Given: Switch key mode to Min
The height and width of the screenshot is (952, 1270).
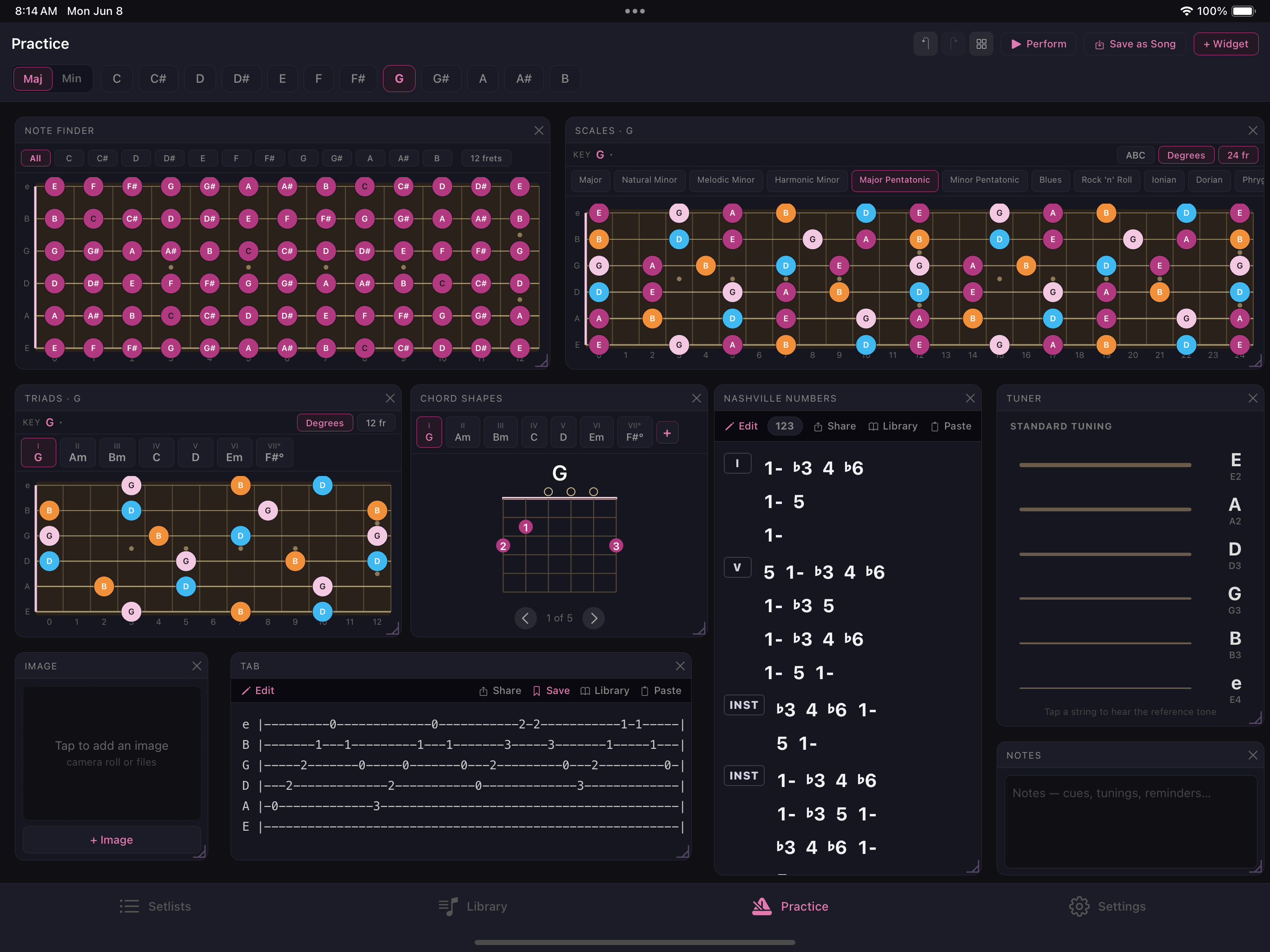Looking at the screenshot, I should [72, 79].
